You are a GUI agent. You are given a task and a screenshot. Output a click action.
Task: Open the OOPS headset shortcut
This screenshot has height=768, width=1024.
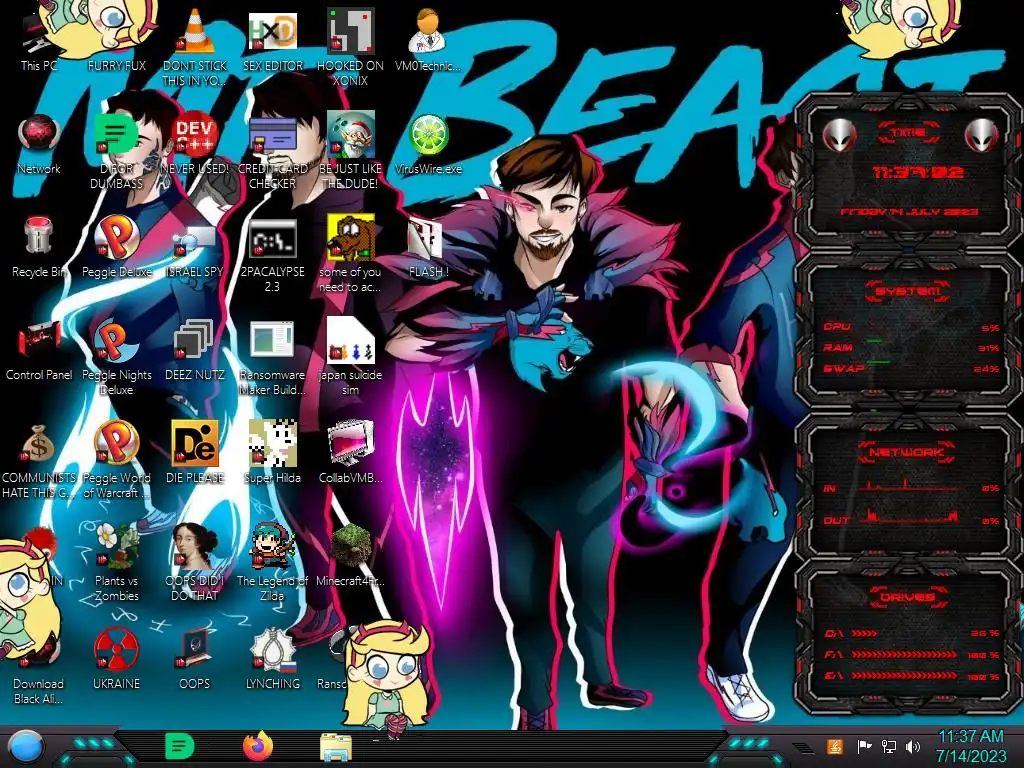pos(195,660)
